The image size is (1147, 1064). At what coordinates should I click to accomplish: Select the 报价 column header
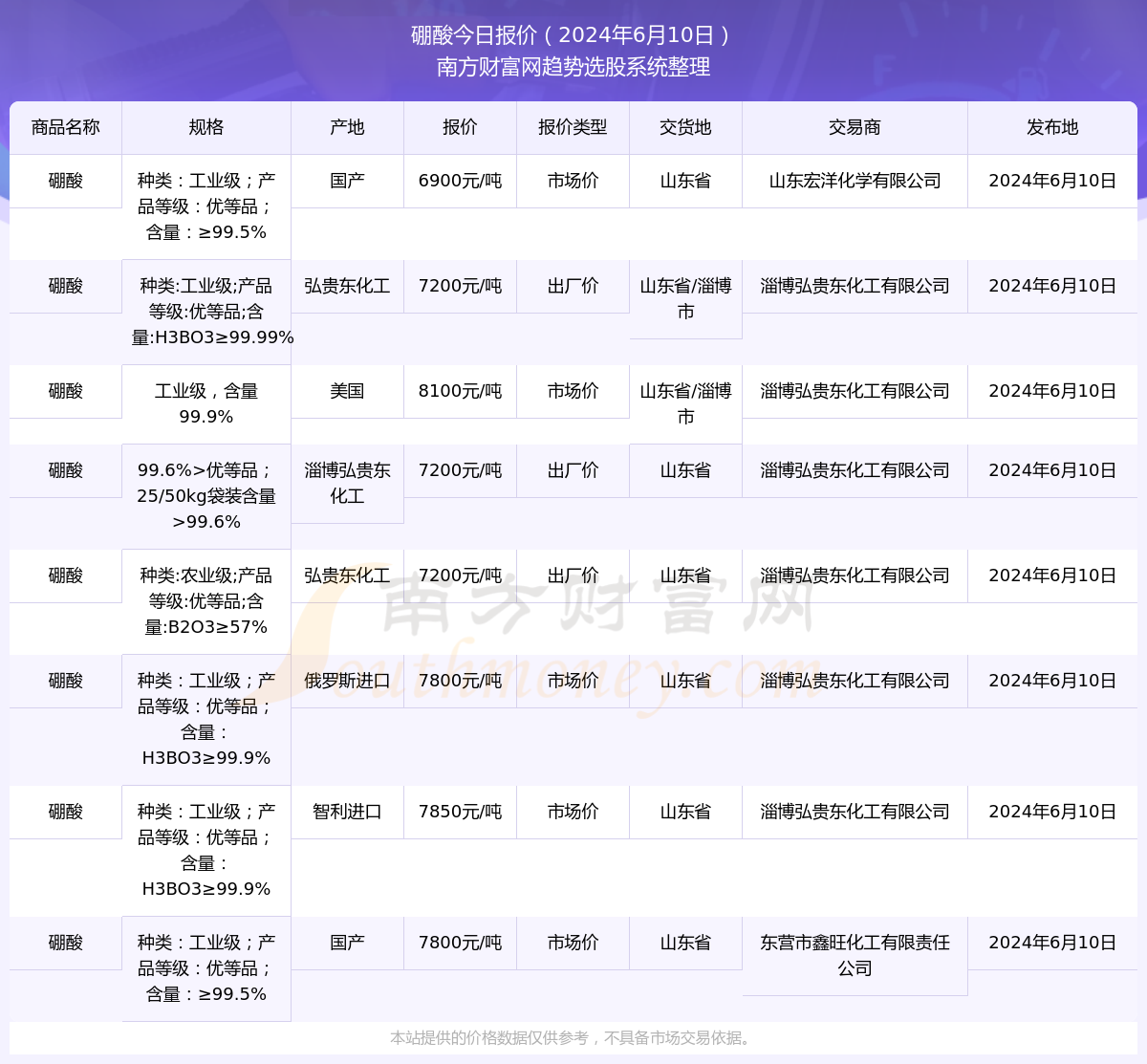tap(460, 127)
